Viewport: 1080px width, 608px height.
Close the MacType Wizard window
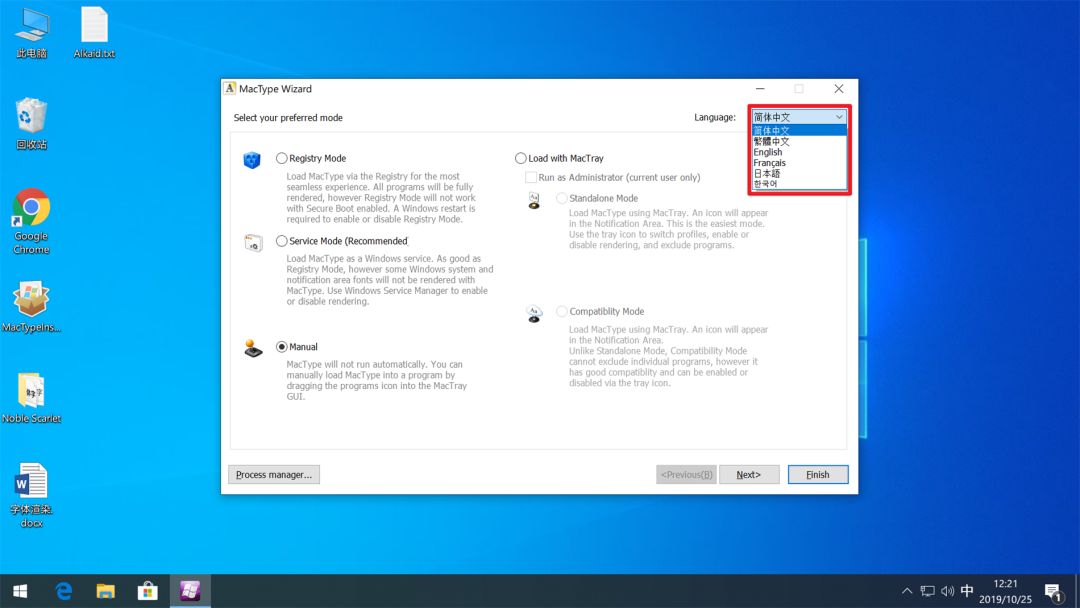click(x=838, y=89)
